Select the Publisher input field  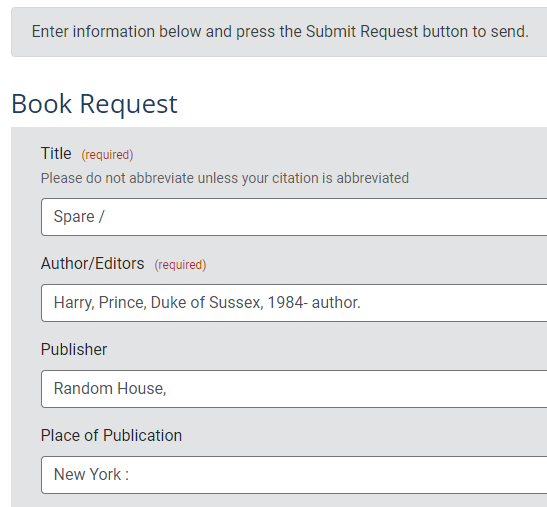coord(294,389)
